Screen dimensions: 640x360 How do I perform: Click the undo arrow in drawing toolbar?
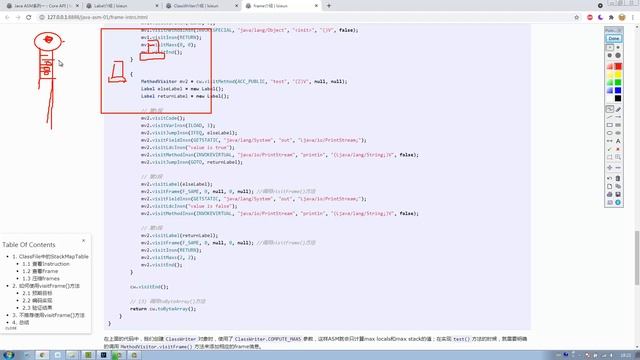[609, 178]
